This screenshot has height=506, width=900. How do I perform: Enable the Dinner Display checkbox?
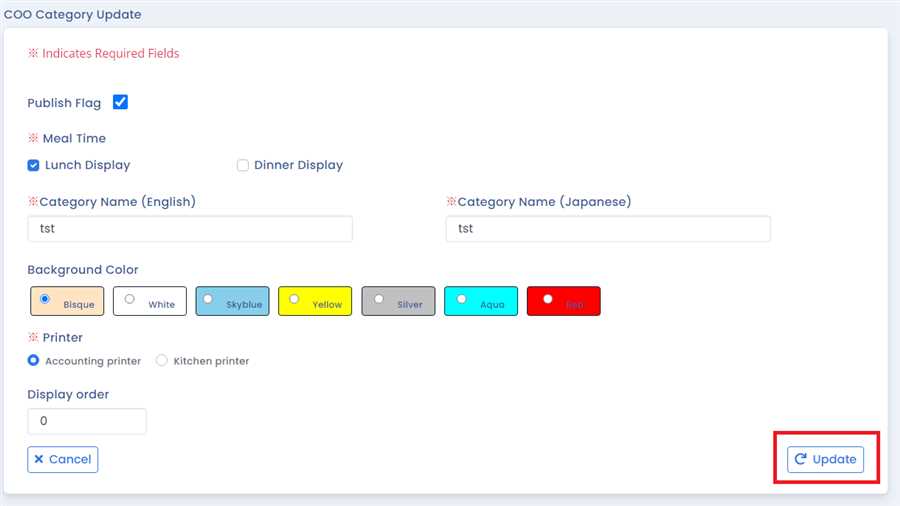coord(243,165)
